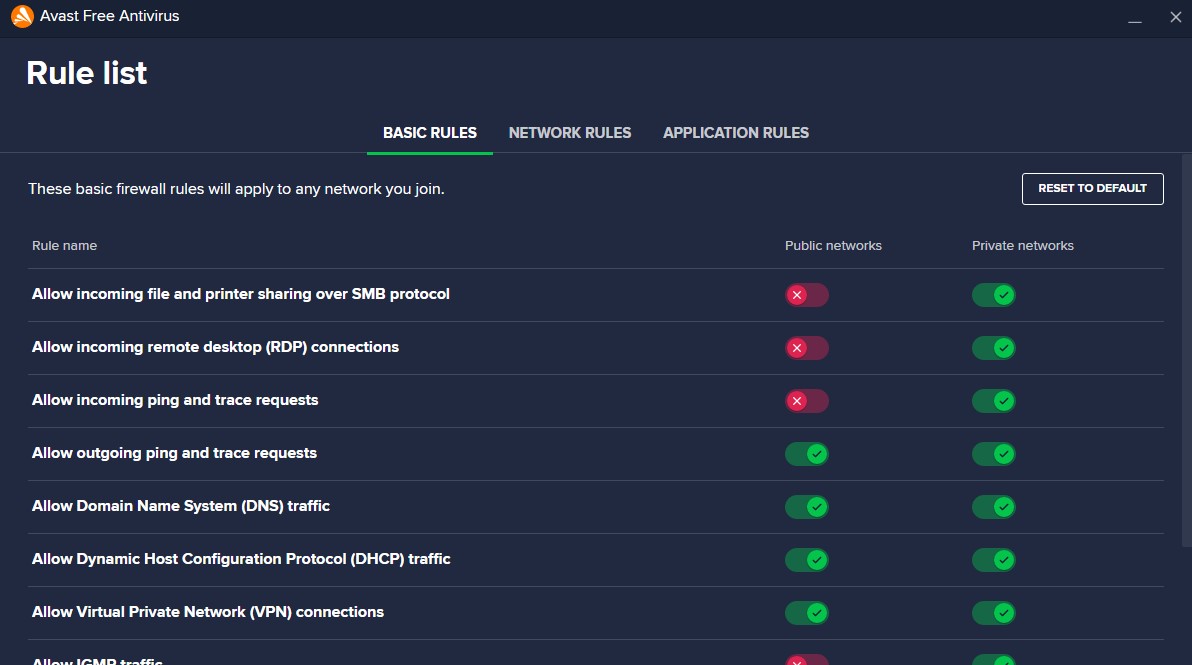Toggle DHCP traffic for private networks
The width and height of the screenshot is (1192, 665).
[994, 560]
